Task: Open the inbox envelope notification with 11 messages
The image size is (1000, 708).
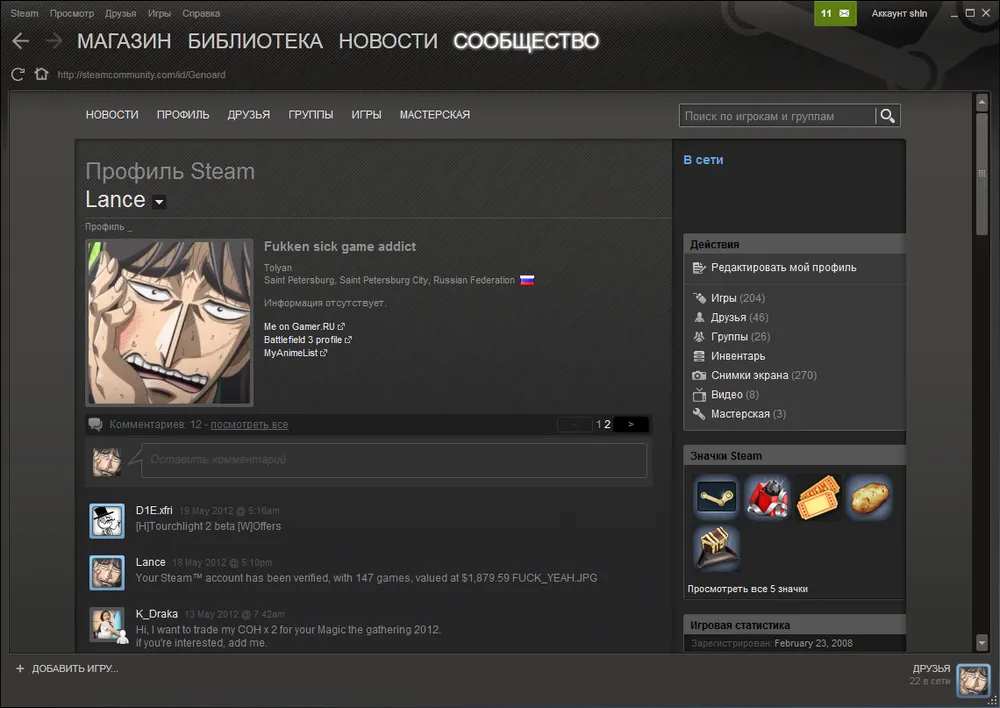Action: point(835,13)
